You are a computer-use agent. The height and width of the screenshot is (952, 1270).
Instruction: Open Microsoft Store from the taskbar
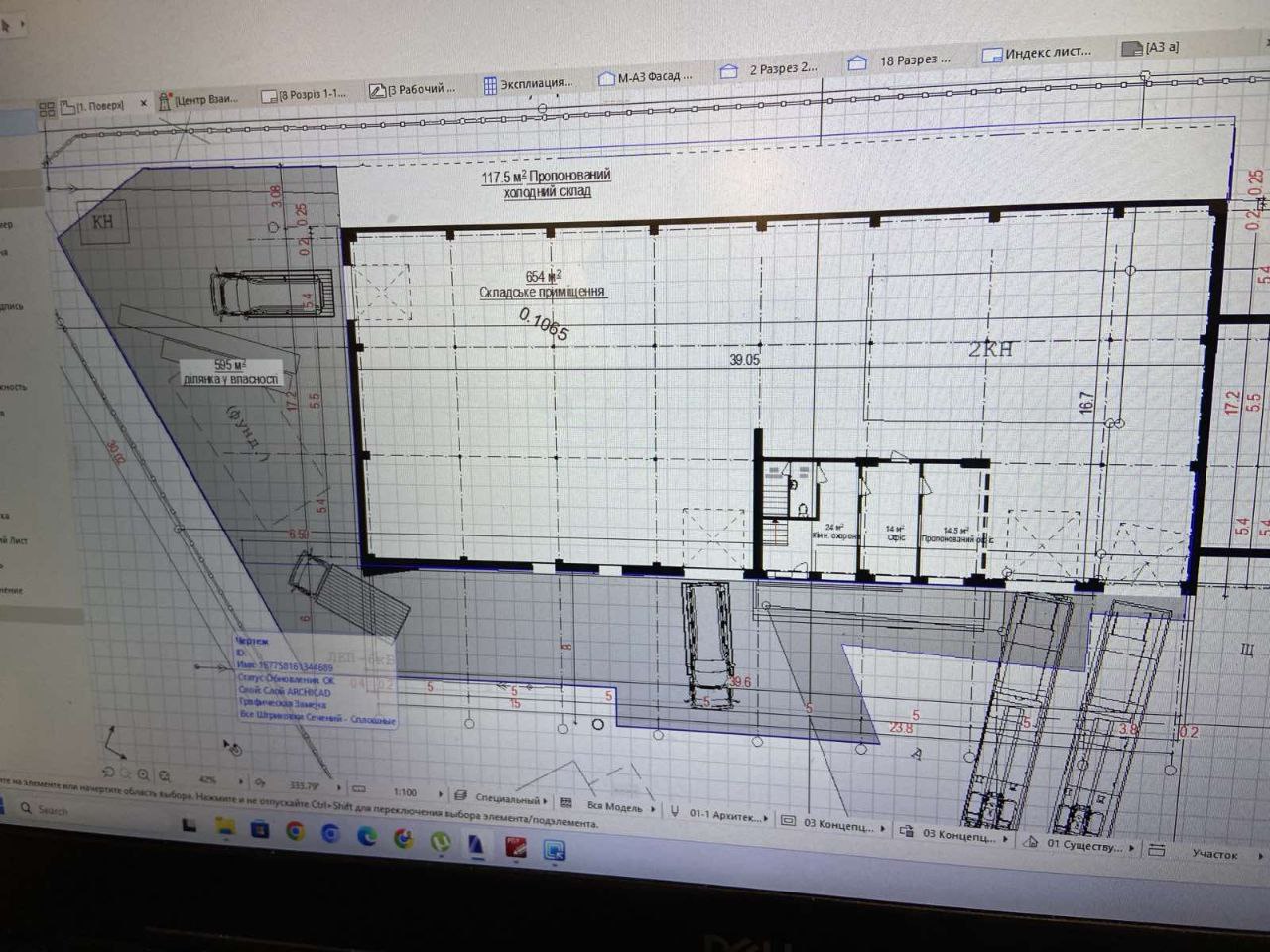[261, 830]
